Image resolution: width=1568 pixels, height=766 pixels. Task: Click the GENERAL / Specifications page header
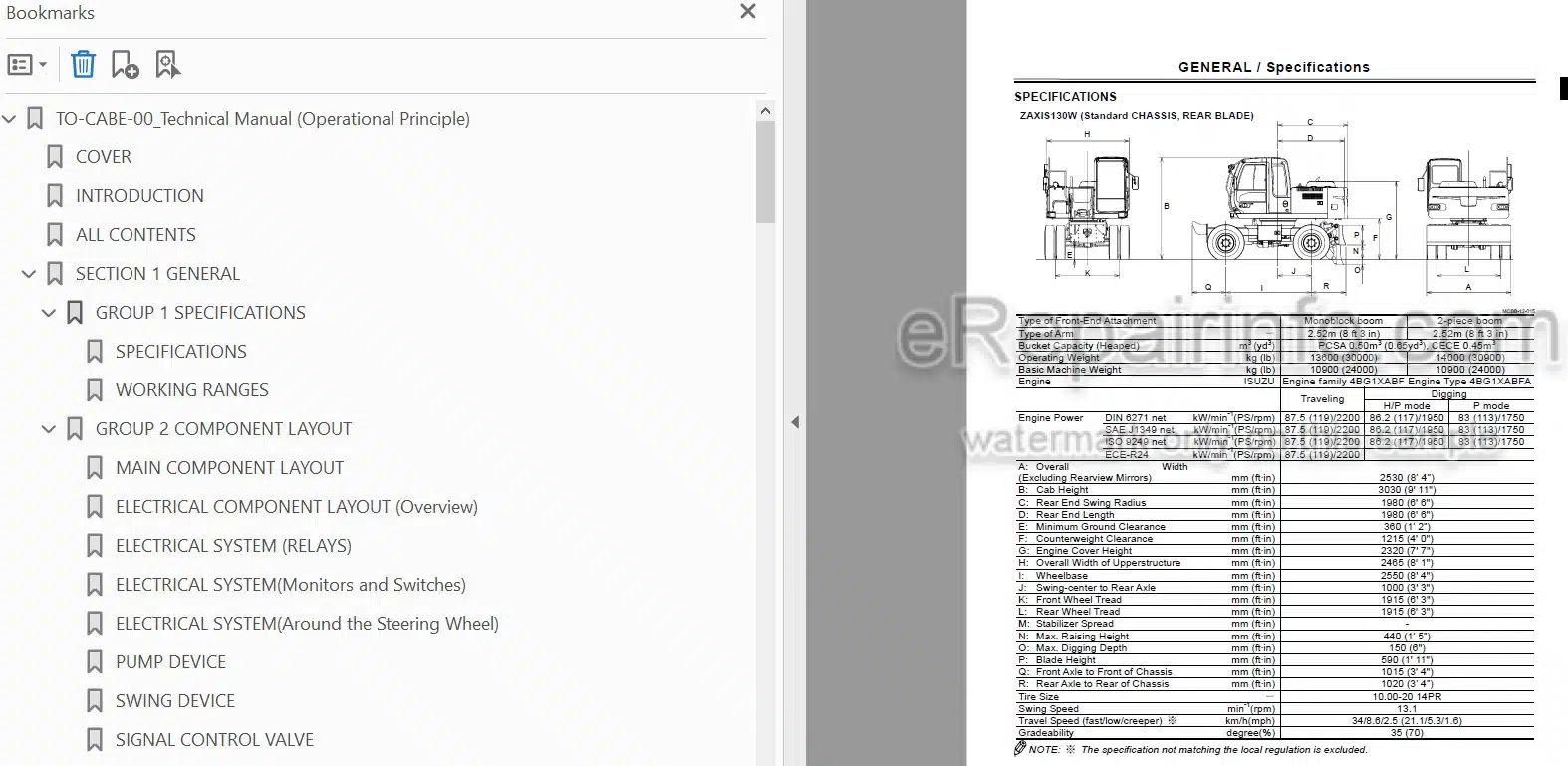click(1274, 67)
